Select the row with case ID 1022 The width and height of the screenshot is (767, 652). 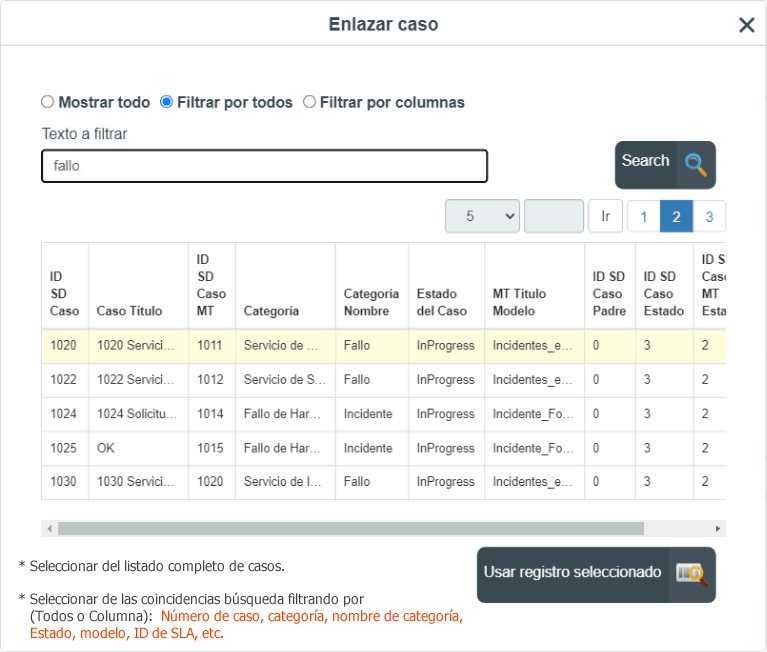tap(384, 380)
